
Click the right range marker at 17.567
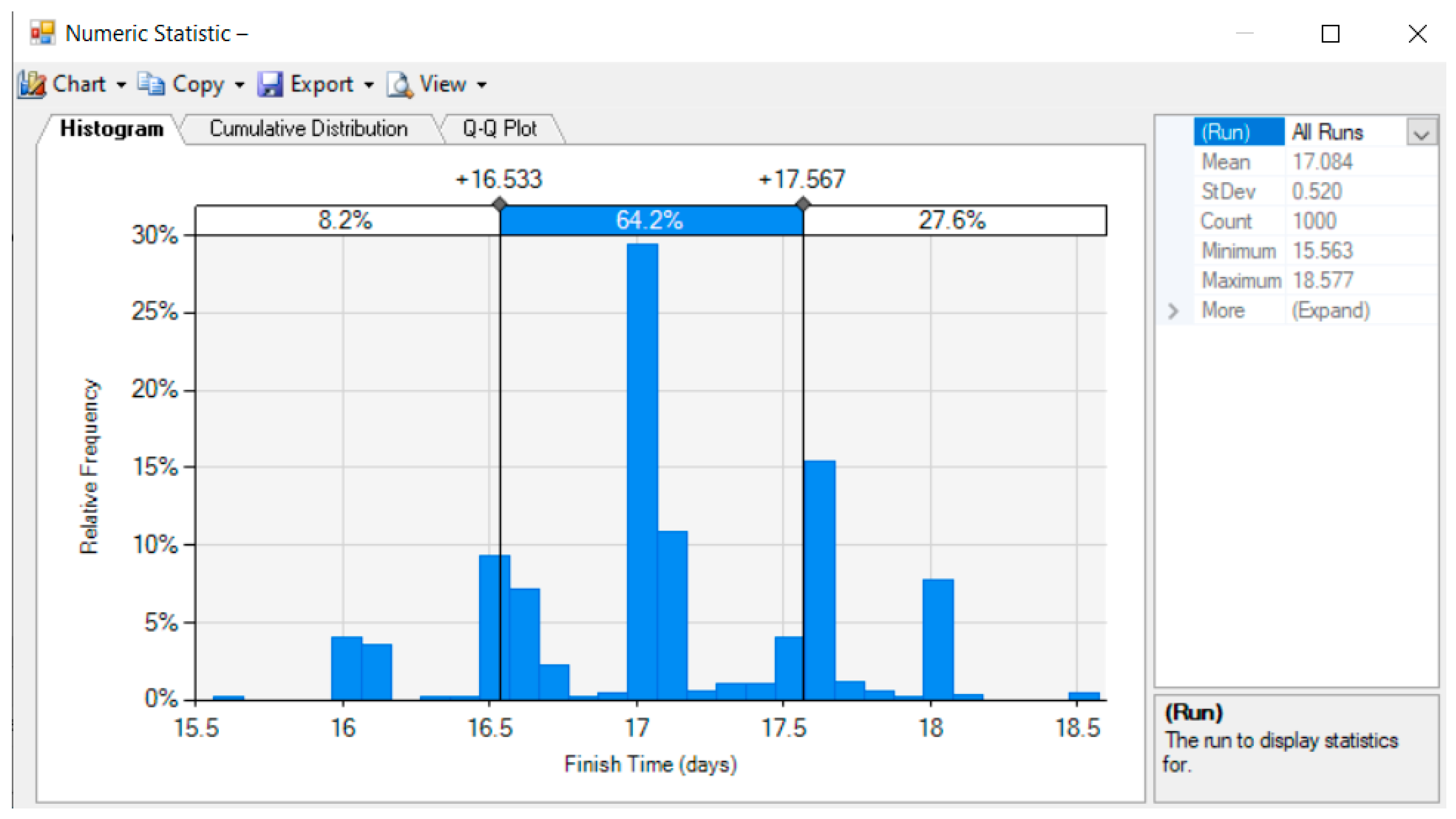tap(803, 204)
